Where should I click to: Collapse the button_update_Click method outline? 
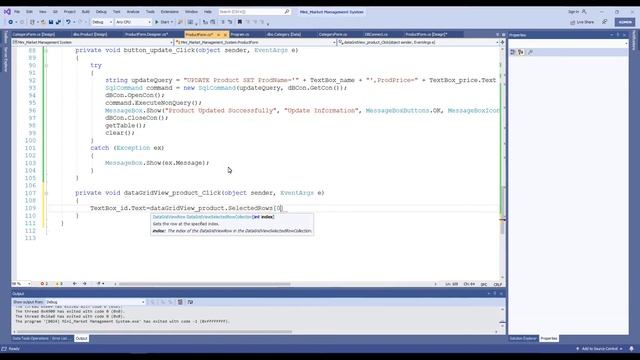click(46, 50)
